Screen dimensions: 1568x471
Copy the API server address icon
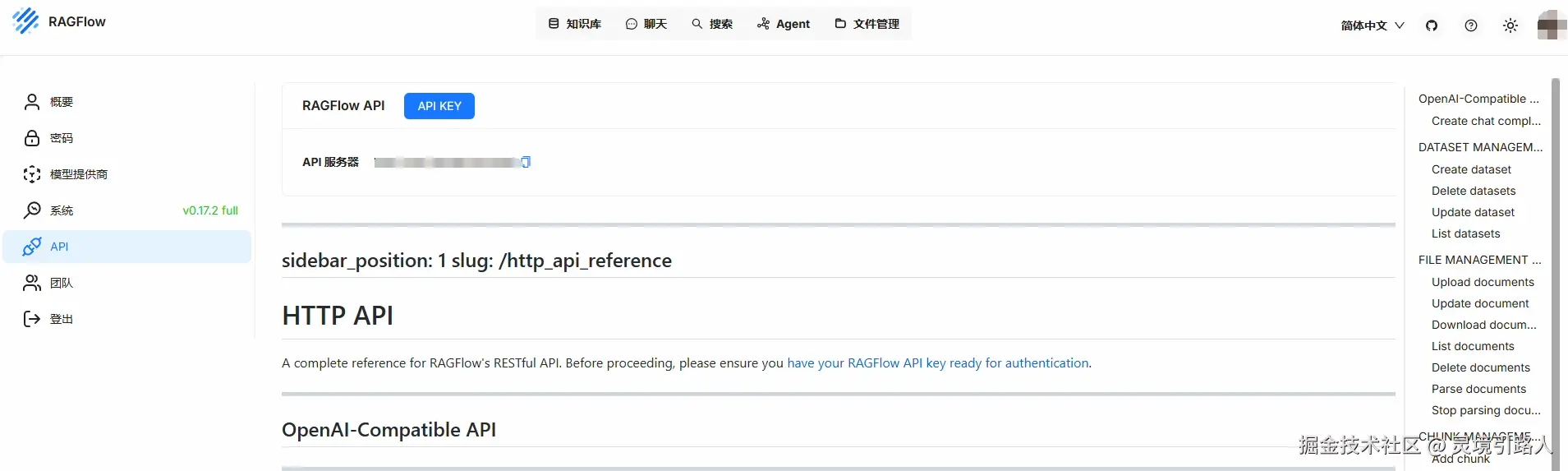click(526, 162)
